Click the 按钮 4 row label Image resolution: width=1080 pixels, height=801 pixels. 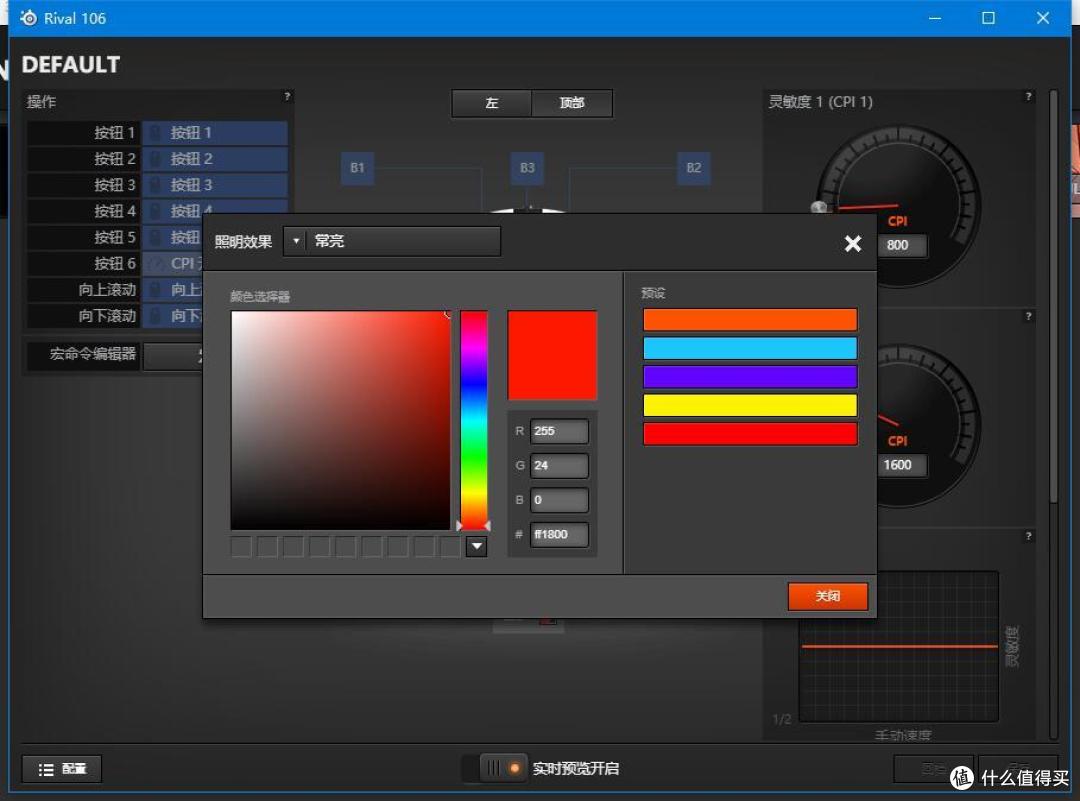click(114, 211)
